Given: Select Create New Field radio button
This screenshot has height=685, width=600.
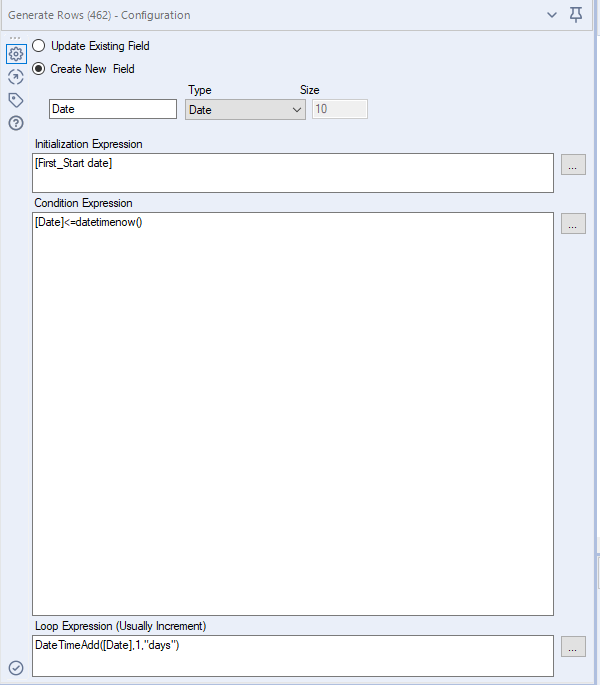Looking at the screenshot, I should [x=38, y=69].
